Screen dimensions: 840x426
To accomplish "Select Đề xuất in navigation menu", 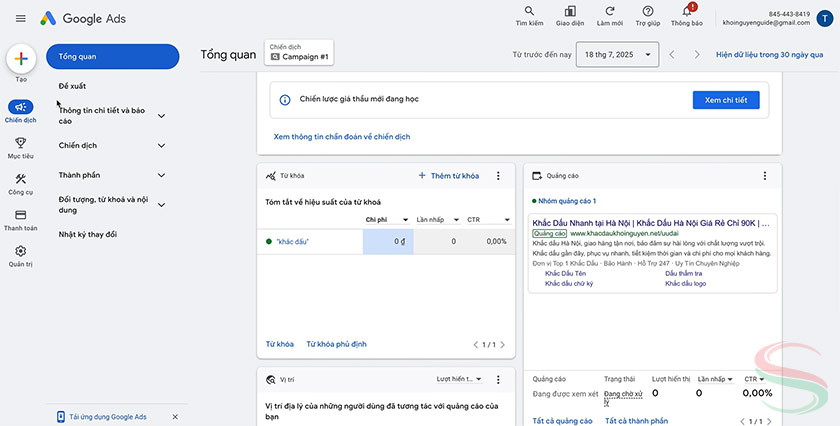I will coord(72,86).
